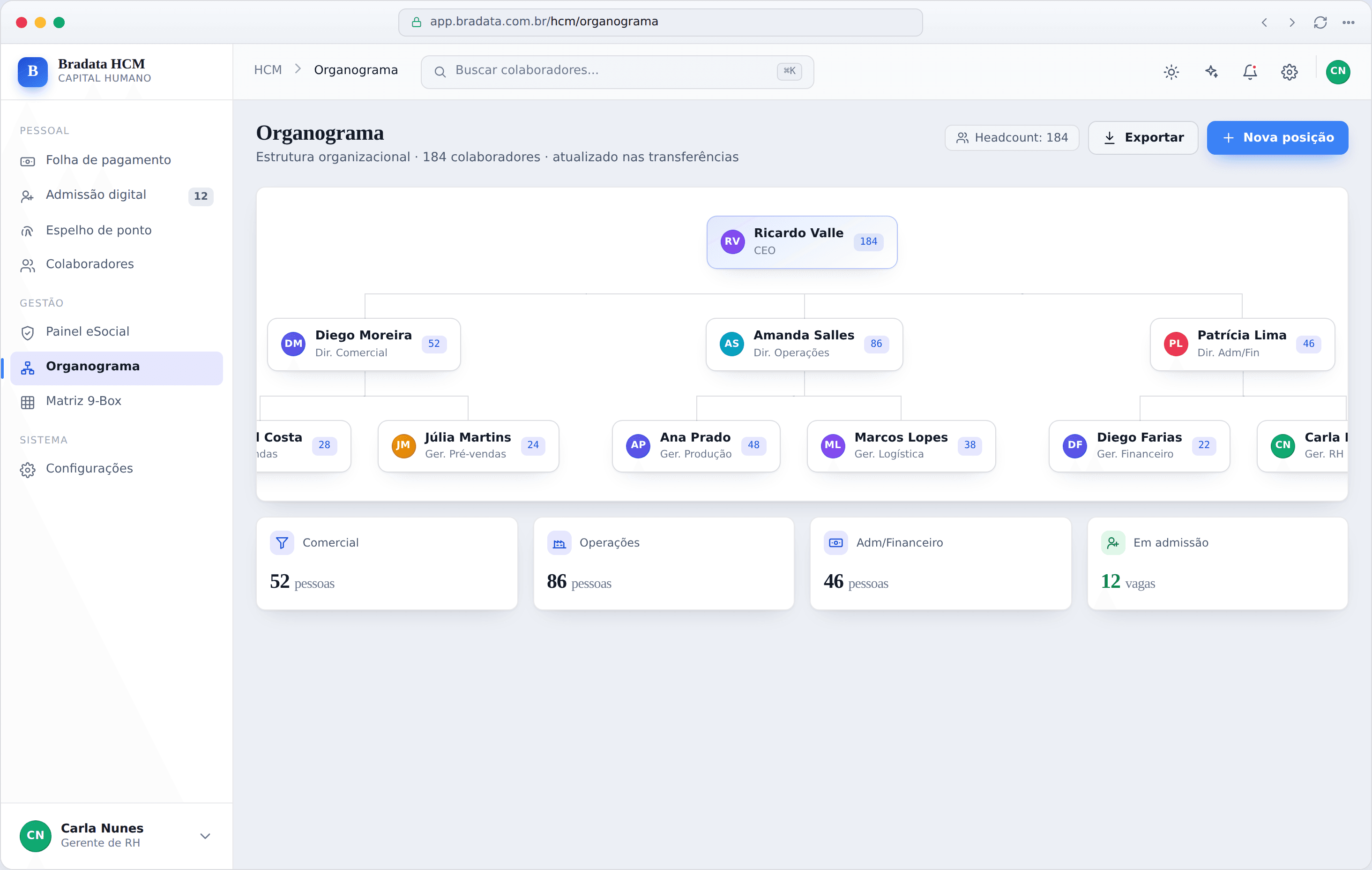
Task: Click the AP avatar of Ana Prado
Action: tap(638, 445)
